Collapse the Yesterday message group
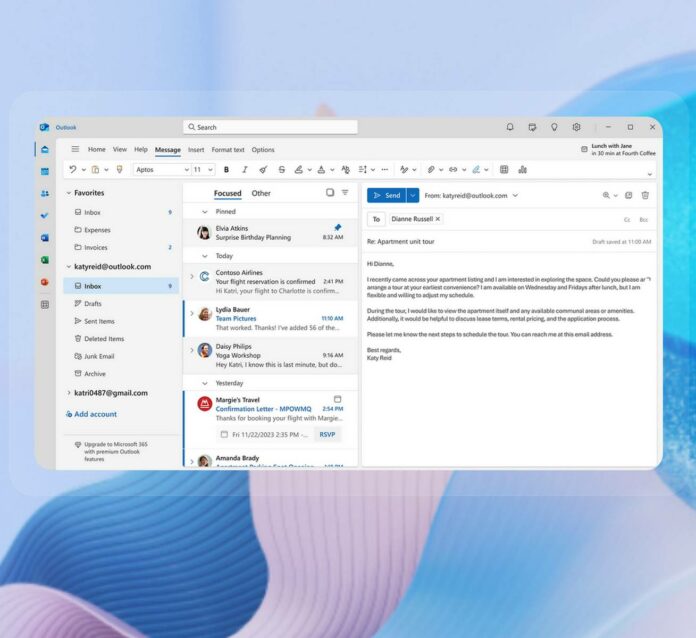Viewport: 696px width, 638px height. pyautogui.click(x=205, y=383)
